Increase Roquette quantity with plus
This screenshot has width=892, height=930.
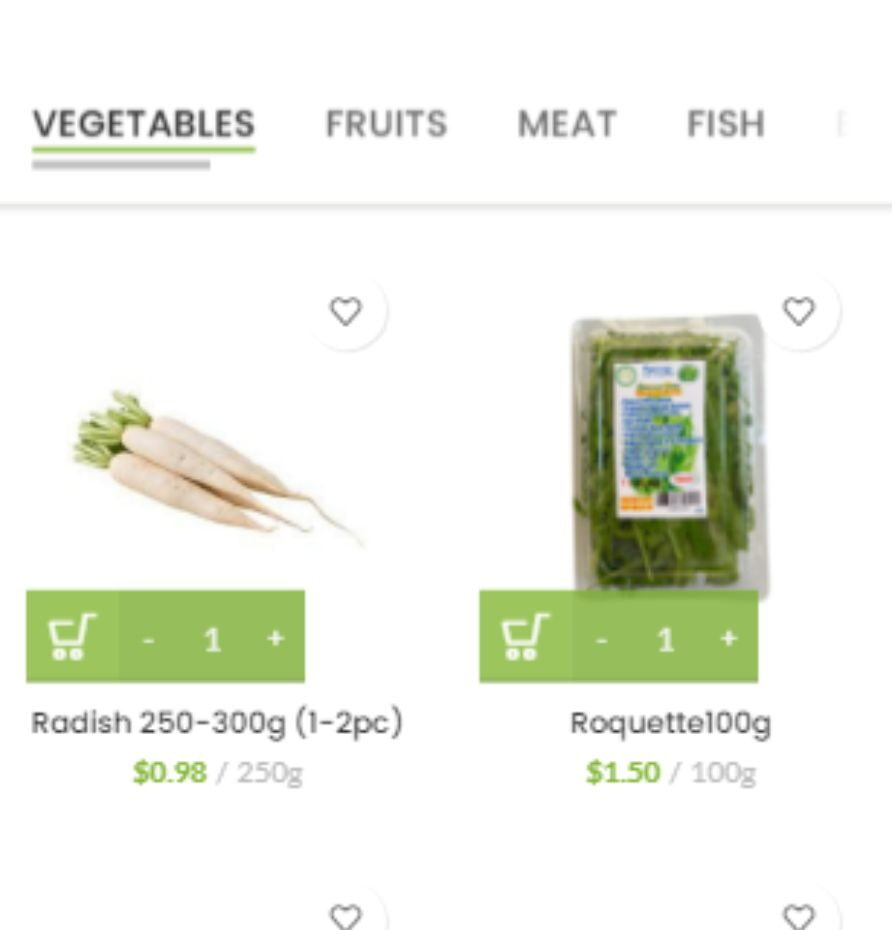(728, 638)
